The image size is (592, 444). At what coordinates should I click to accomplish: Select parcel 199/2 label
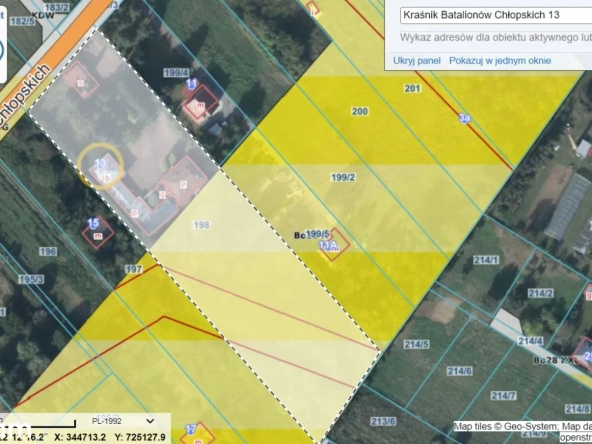(x=343, y=177)
